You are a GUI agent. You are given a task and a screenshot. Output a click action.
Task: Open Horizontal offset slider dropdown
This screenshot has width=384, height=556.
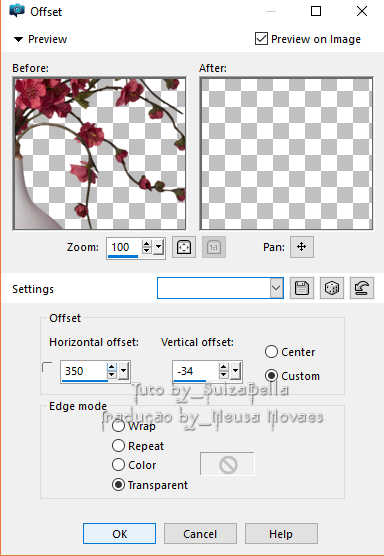(123, 371)
